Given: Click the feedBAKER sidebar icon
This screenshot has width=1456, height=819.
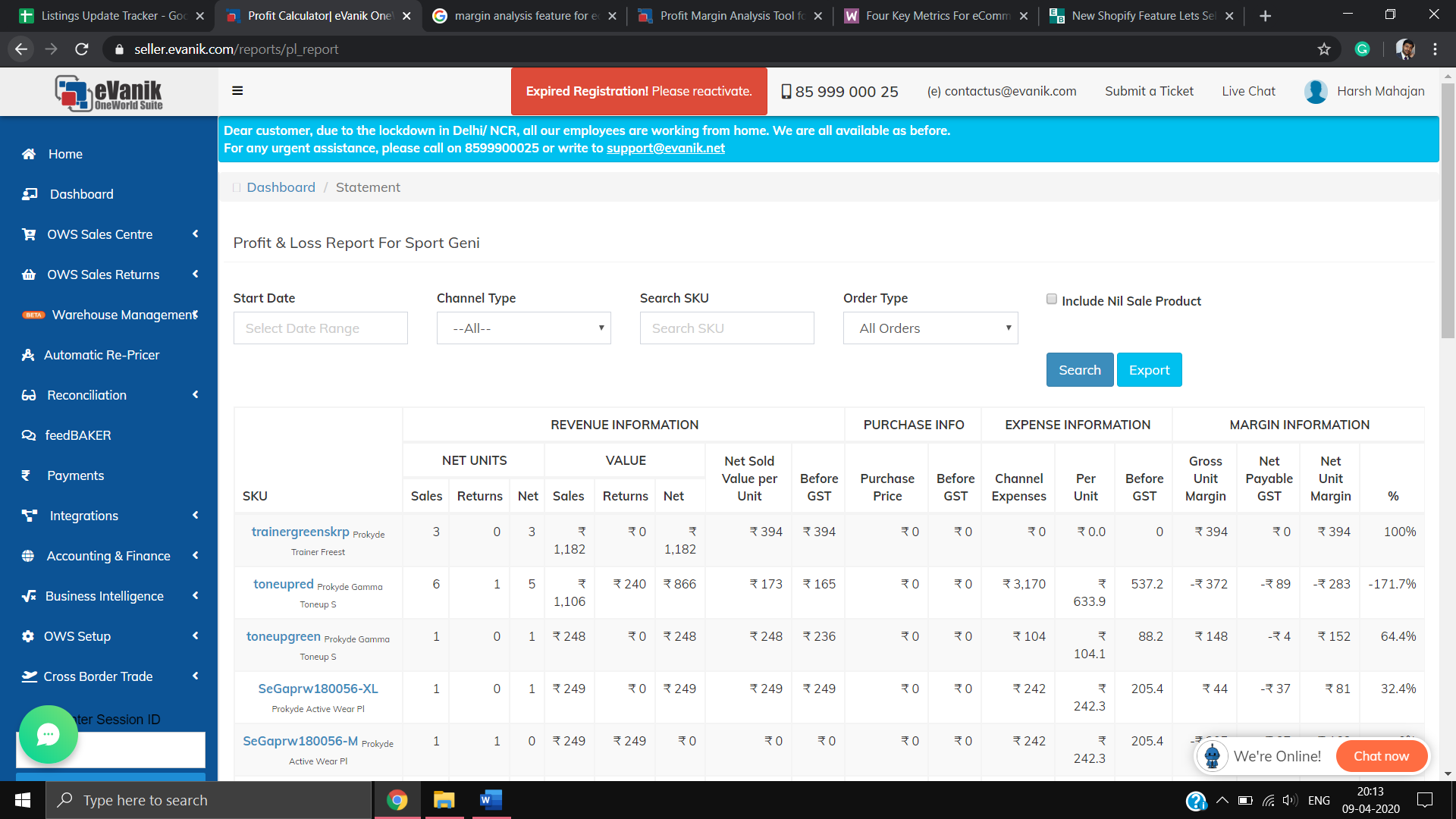Looking at the screenshot, I should (x=28, y=434).
